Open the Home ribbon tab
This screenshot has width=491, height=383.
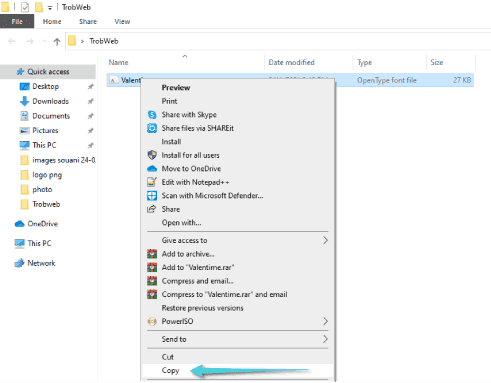coord(52,22)
